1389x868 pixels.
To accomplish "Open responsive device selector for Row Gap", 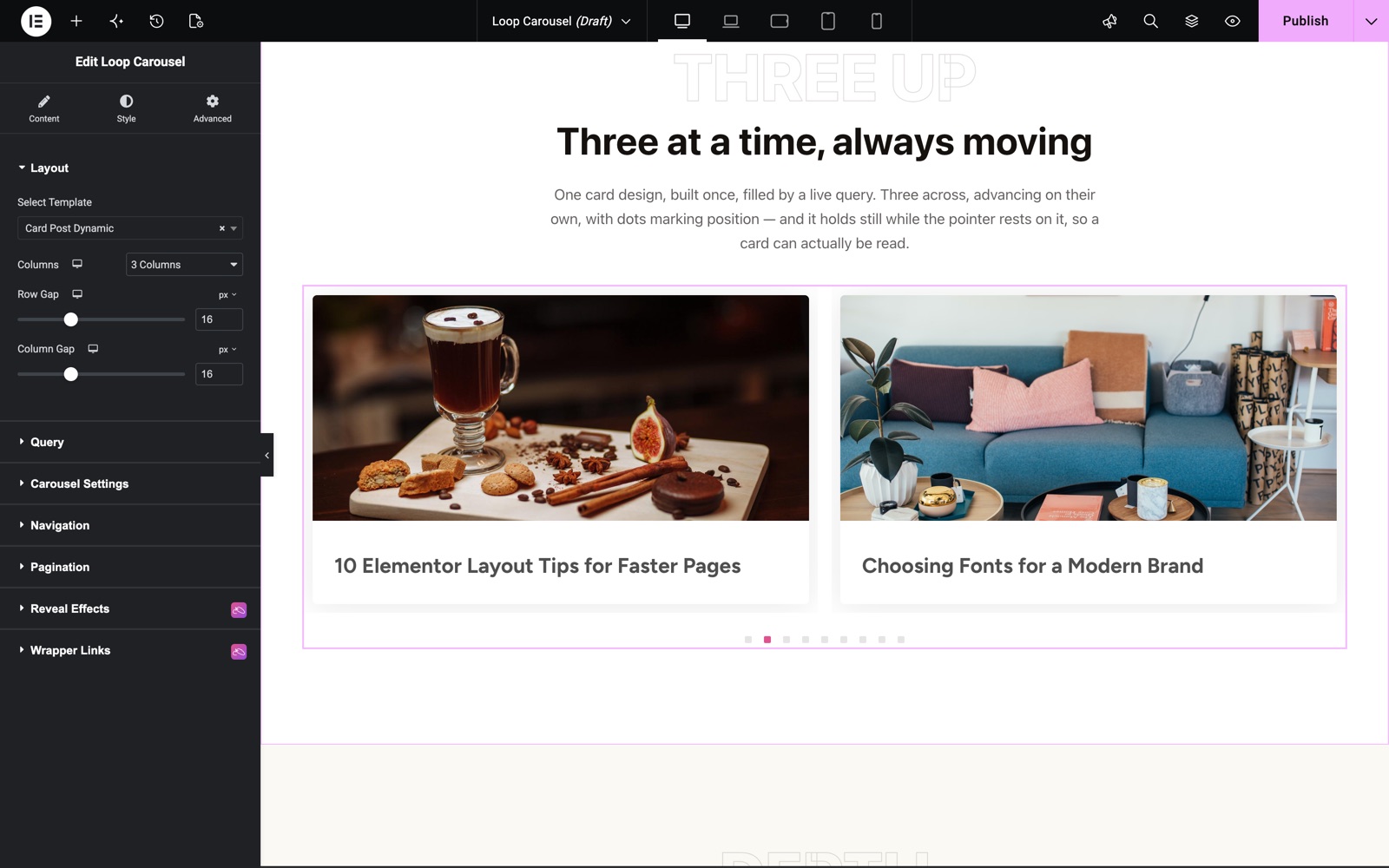I will 77,293.
